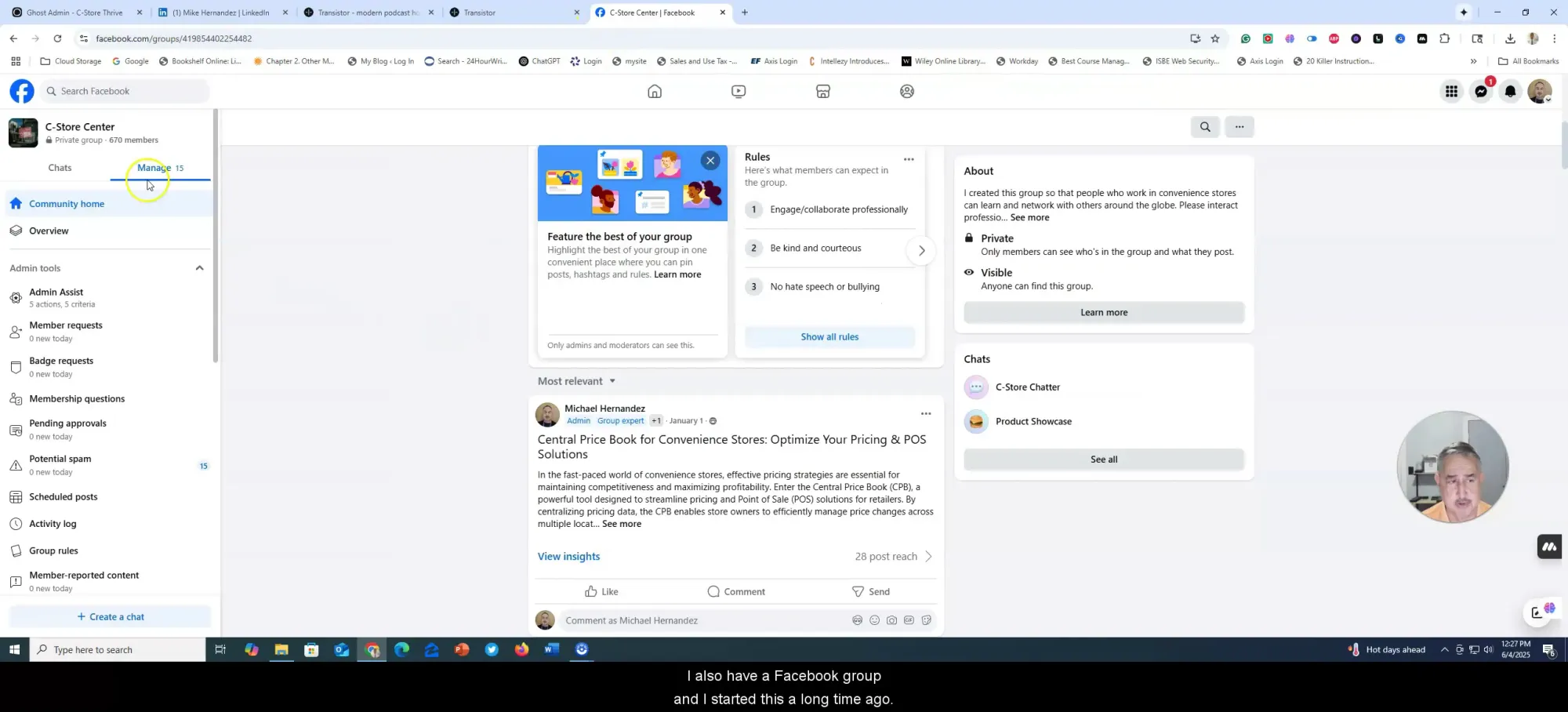Screen dimensions: 1568x712
Task: Open the Activity log
Action: pos(110,524)
